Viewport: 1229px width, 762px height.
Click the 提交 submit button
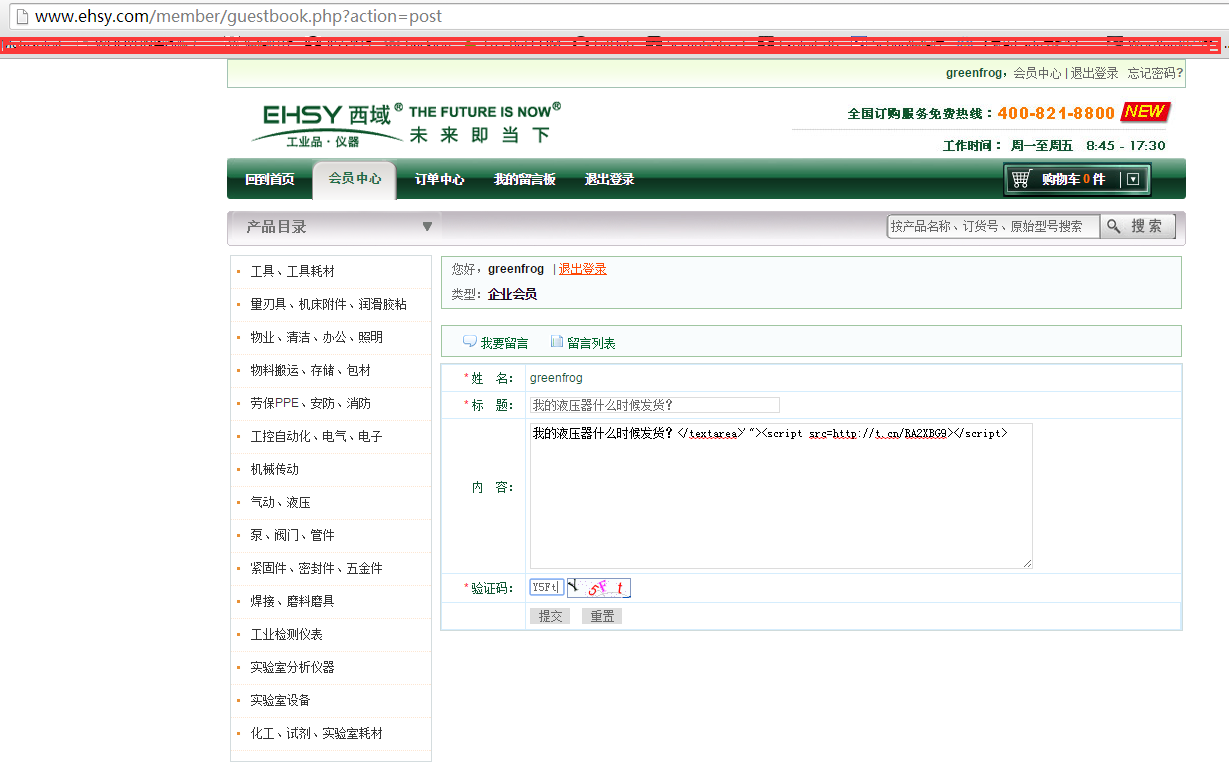pos(550,616)
